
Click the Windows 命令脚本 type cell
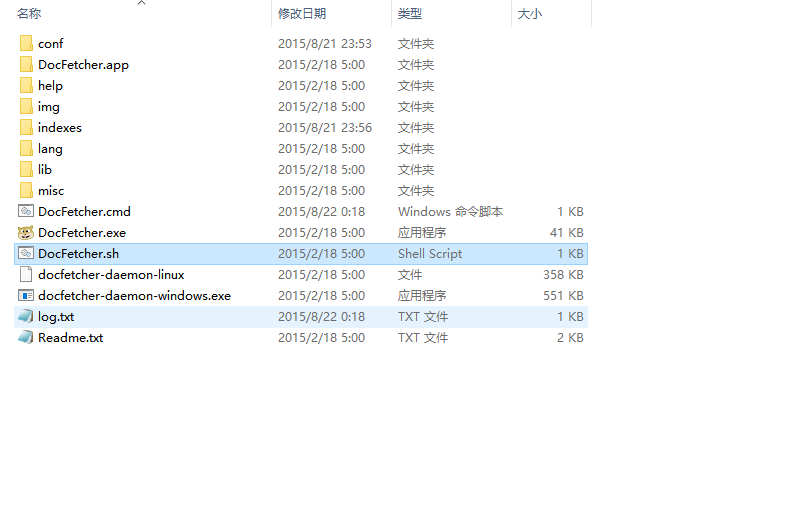click(x=450, y=212)
